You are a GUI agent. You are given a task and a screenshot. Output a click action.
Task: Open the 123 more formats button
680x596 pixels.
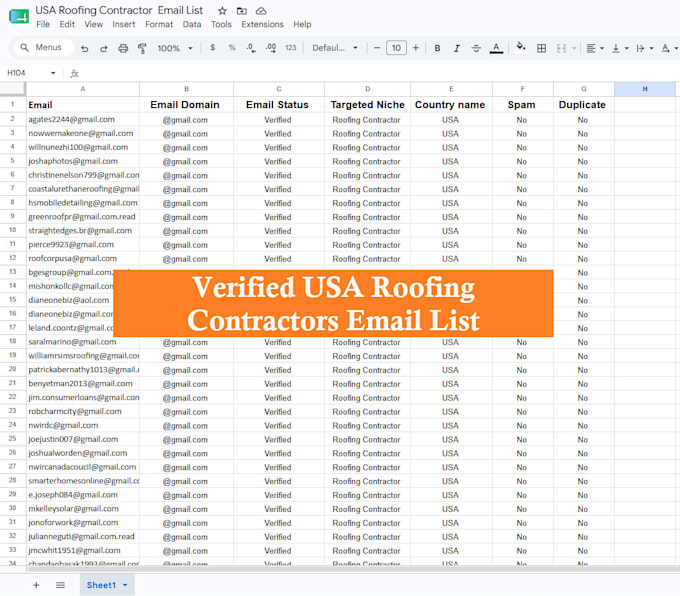pos(291,48)
